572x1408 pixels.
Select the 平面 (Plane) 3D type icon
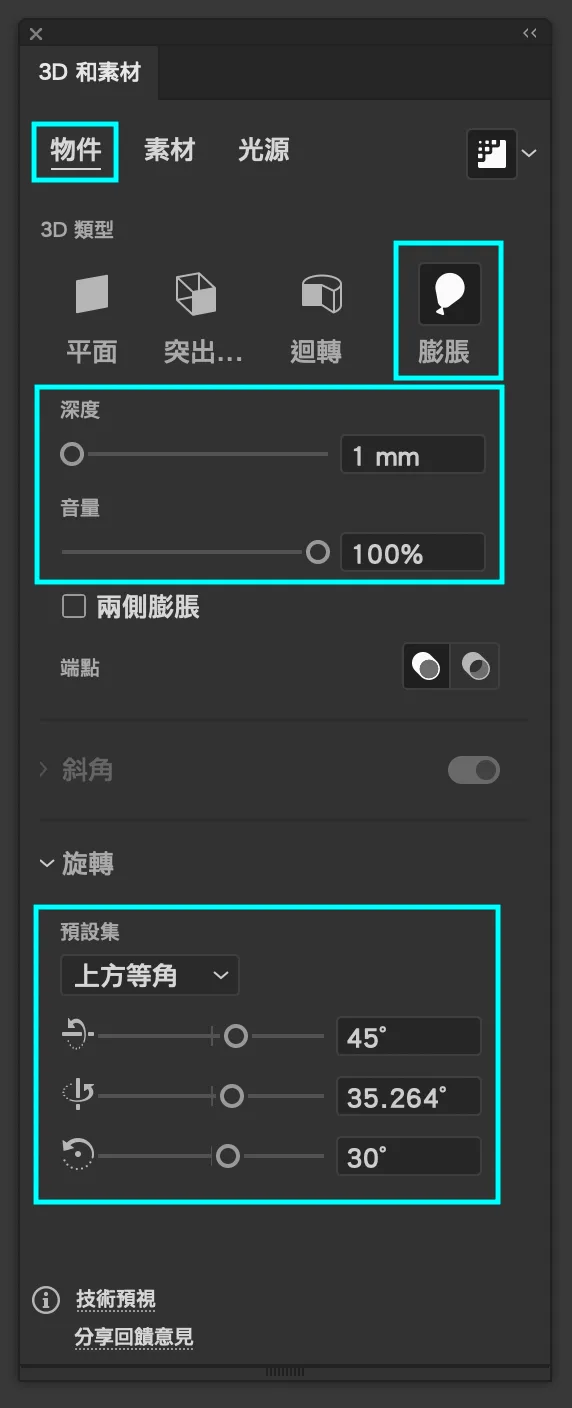pyautogui.click(x=92, y=295)
